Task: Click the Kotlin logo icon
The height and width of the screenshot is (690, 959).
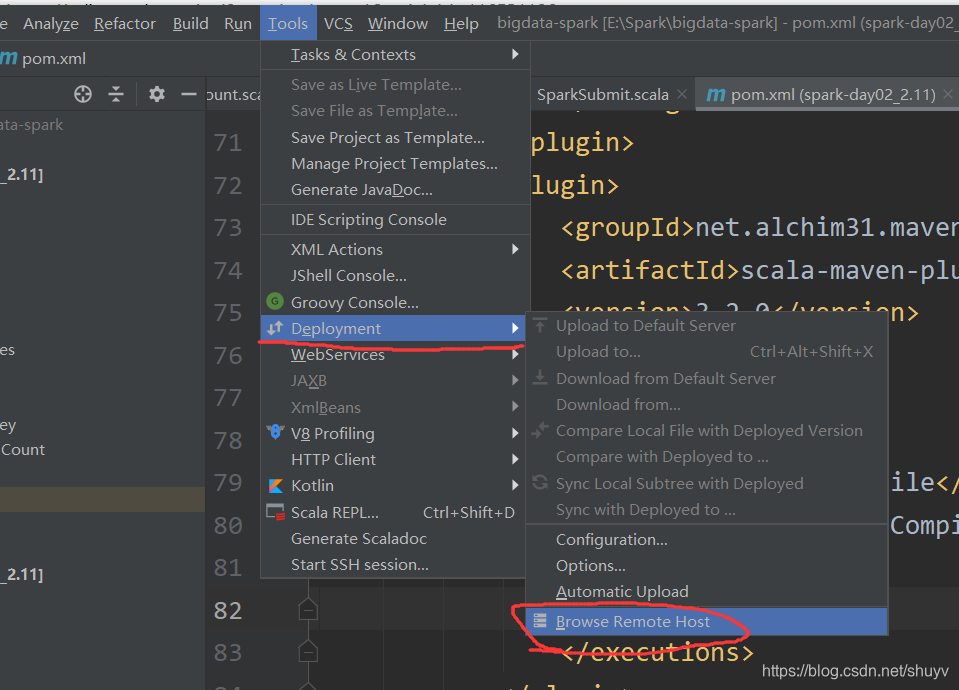Action: (x=276, y=486)
